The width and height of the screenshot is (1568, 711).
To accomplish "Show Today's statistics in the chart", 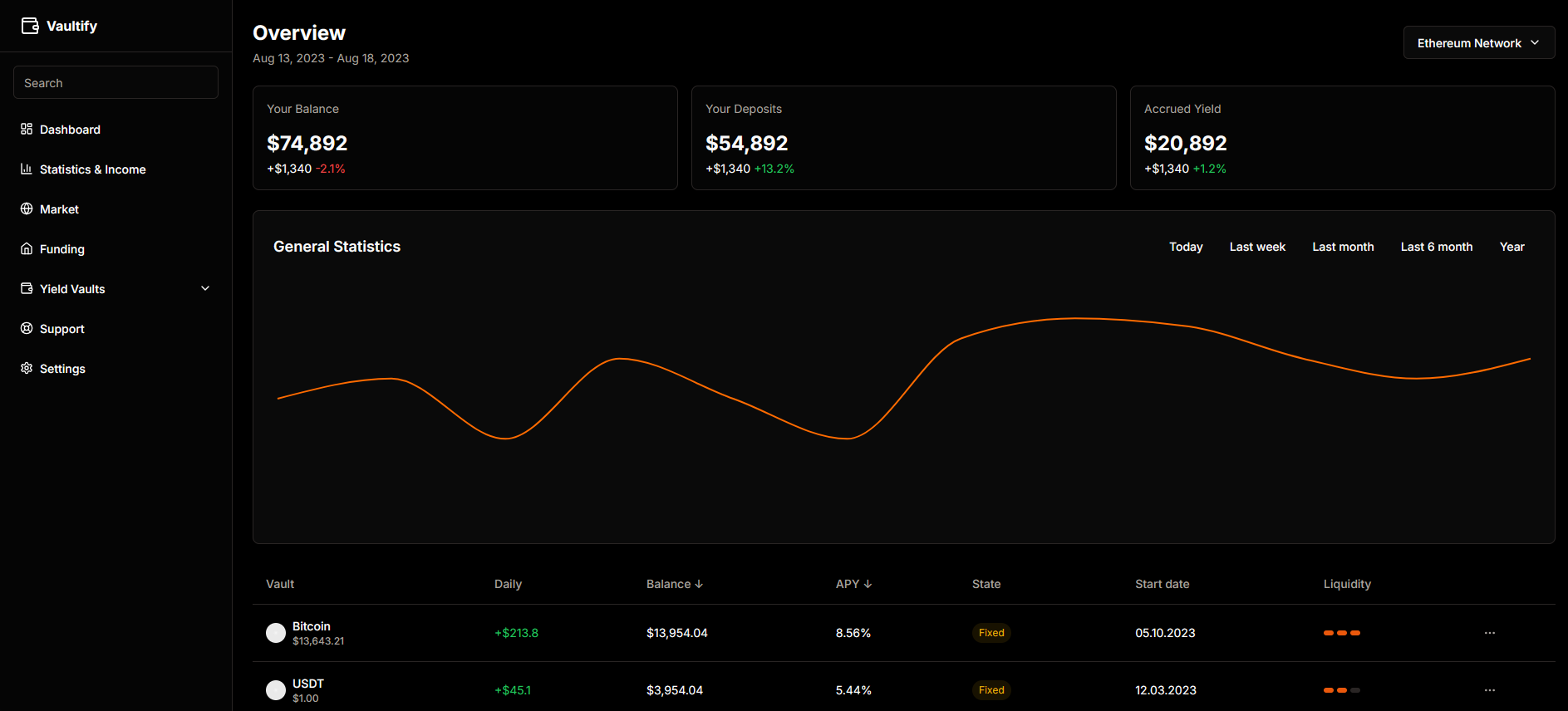I will coord(1185,247).
